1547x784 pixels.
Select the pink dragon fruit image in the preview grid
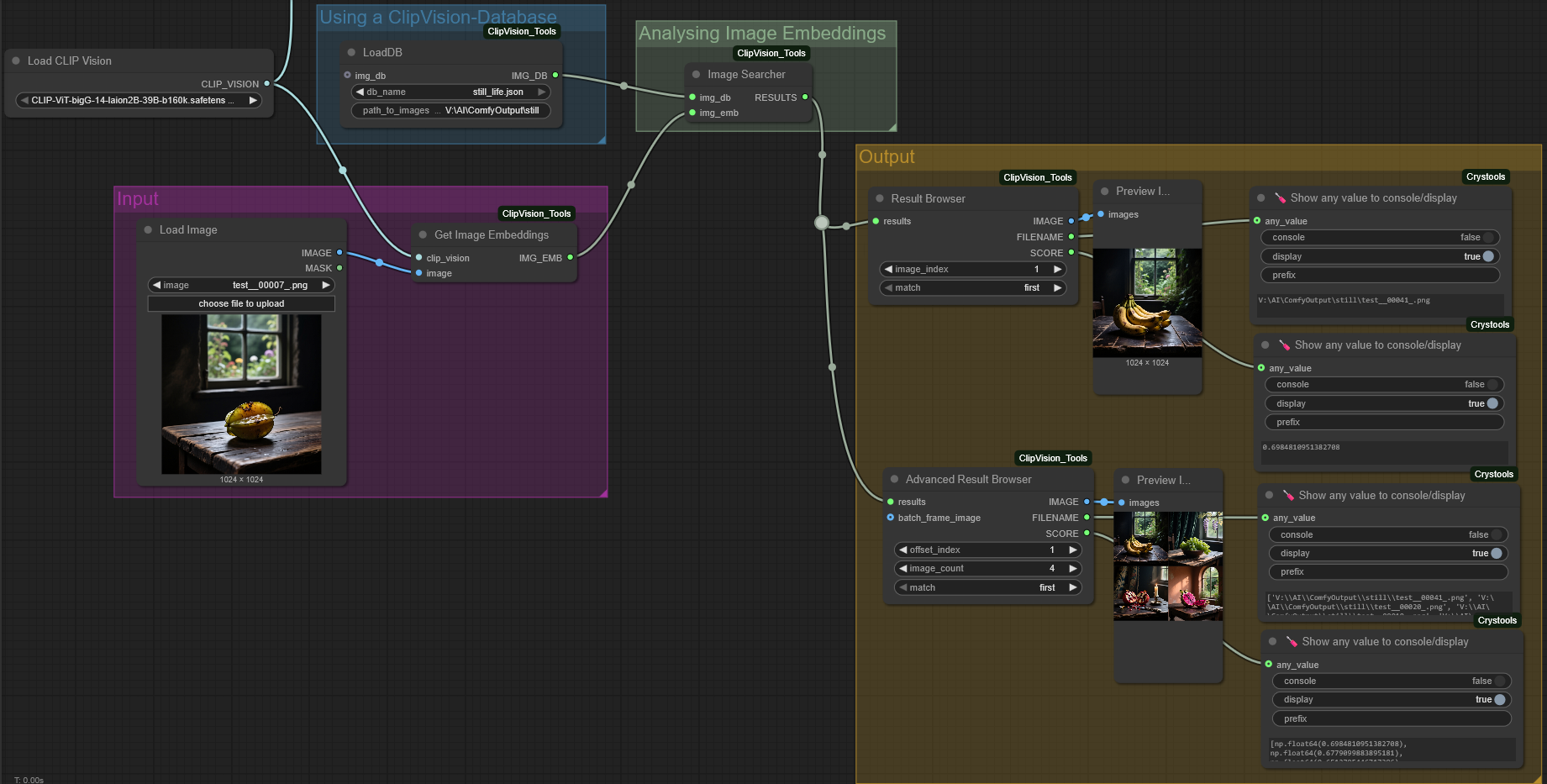tap(1195, 593)
